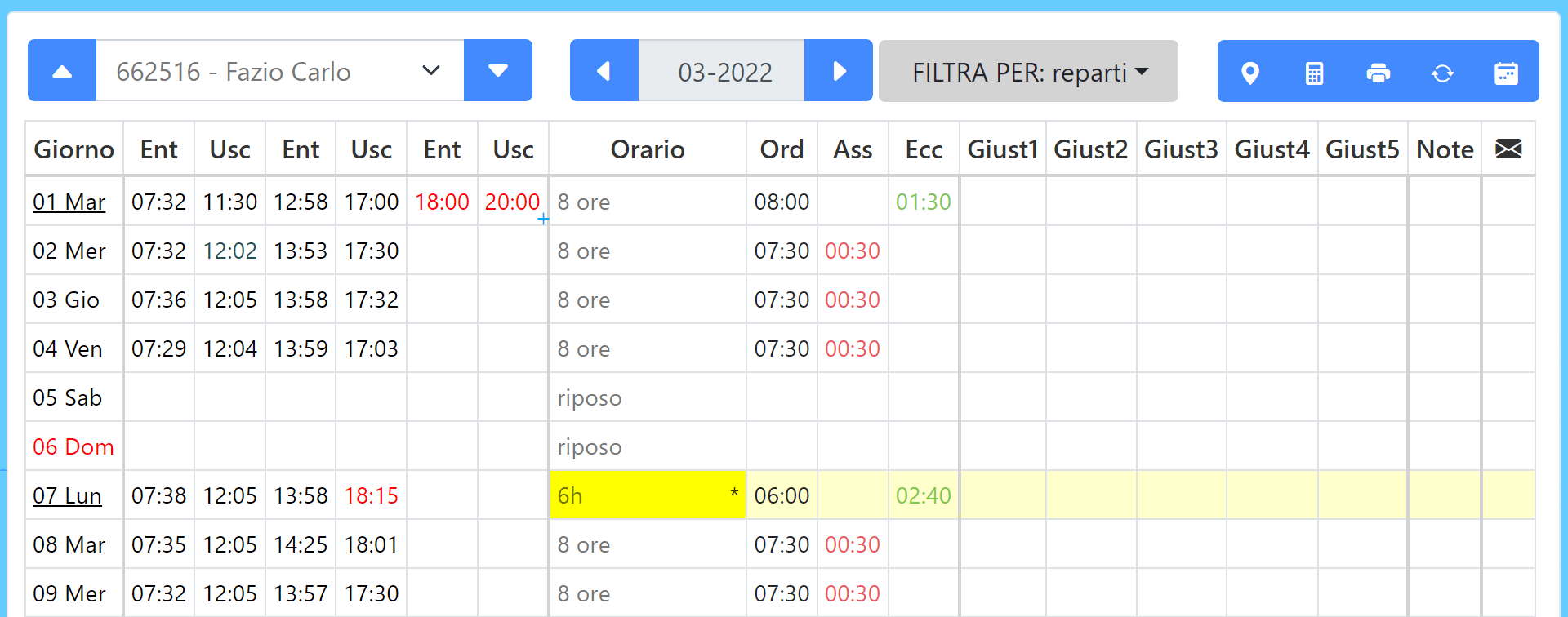Click 07:36 entry on 03 Gio
The image size is (1568, 617).
click(x=159, y=300)
